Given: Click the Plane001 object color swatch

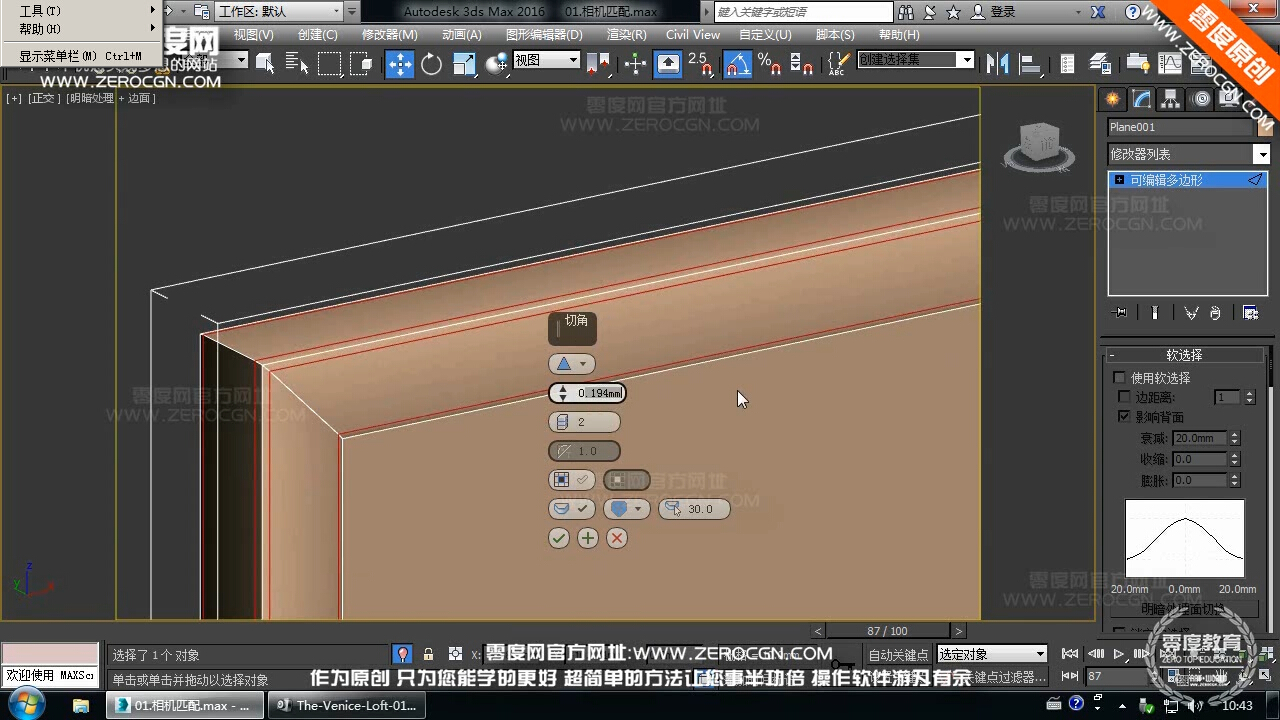Looking at the screenshot, I should pos(1264,127).
